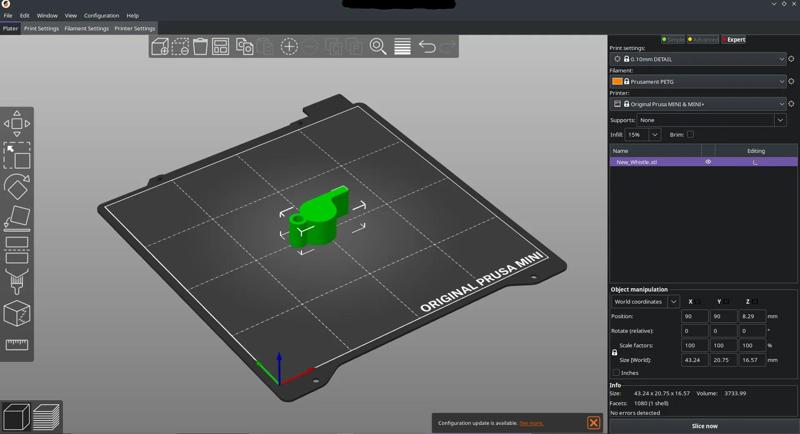Toggle mirror along Y axis
This screenshot has width=800, height=434.
point(727,301)
